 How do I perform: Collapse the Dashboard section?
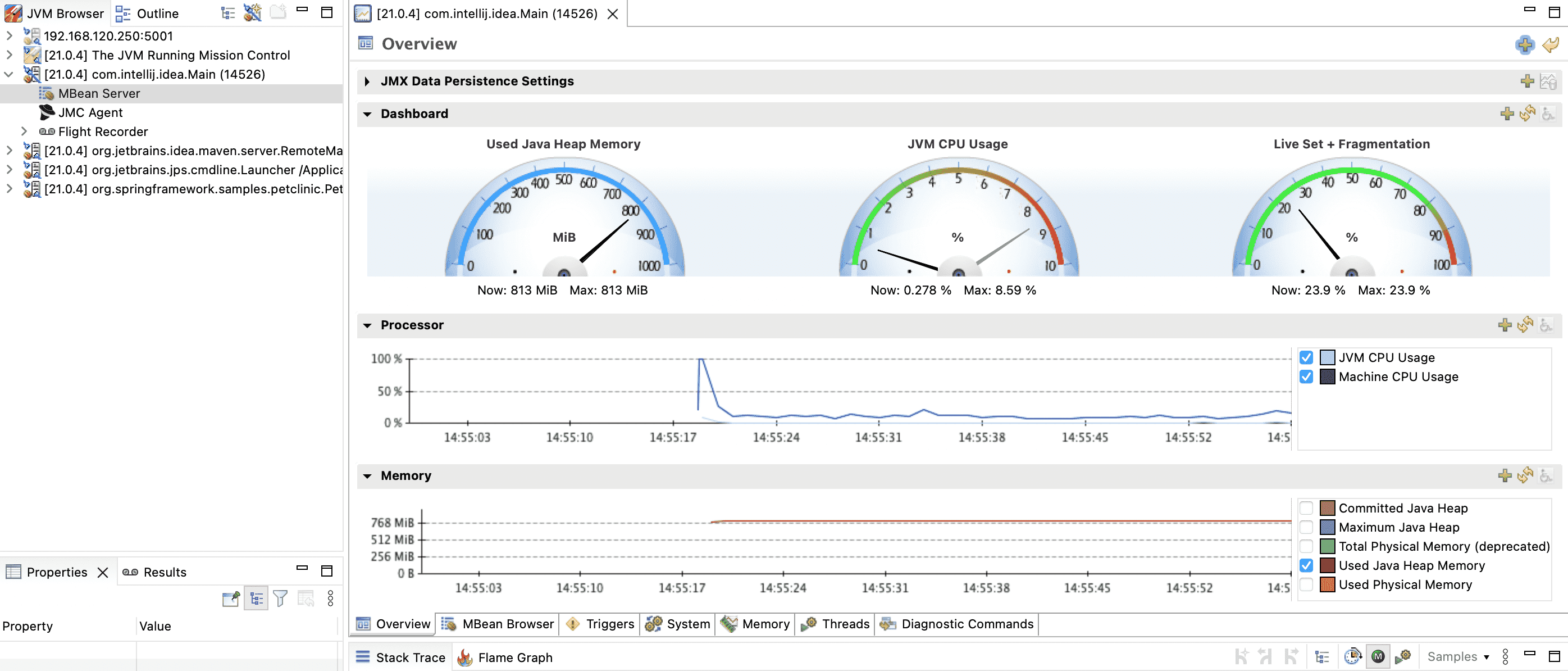(367, 114)
